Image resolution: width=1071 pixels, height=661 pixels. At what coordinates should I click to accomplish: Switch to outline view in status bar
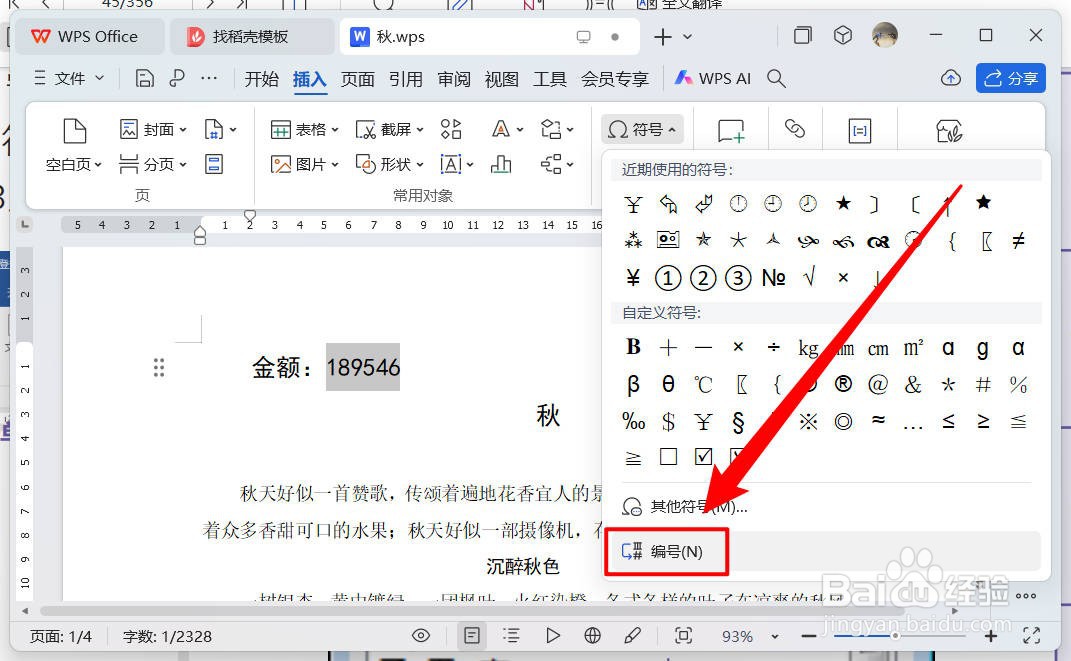coord(511,635)
